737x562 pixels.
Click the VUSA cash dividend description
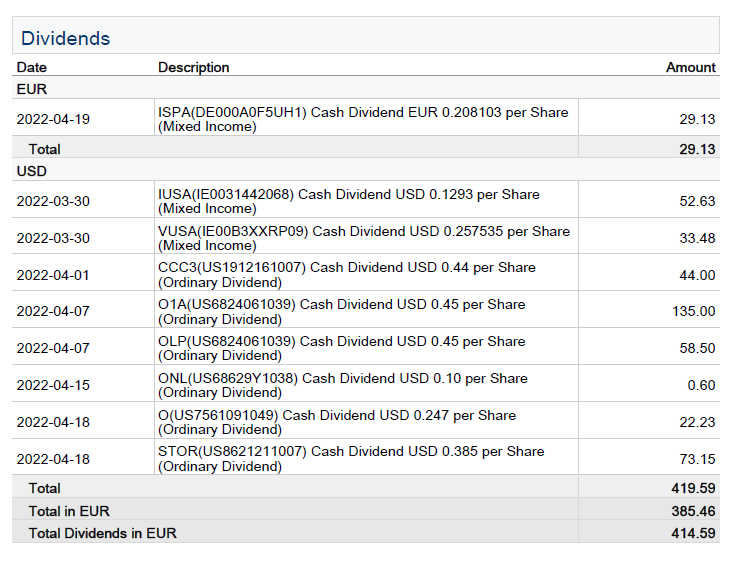[x=363, y=238]
